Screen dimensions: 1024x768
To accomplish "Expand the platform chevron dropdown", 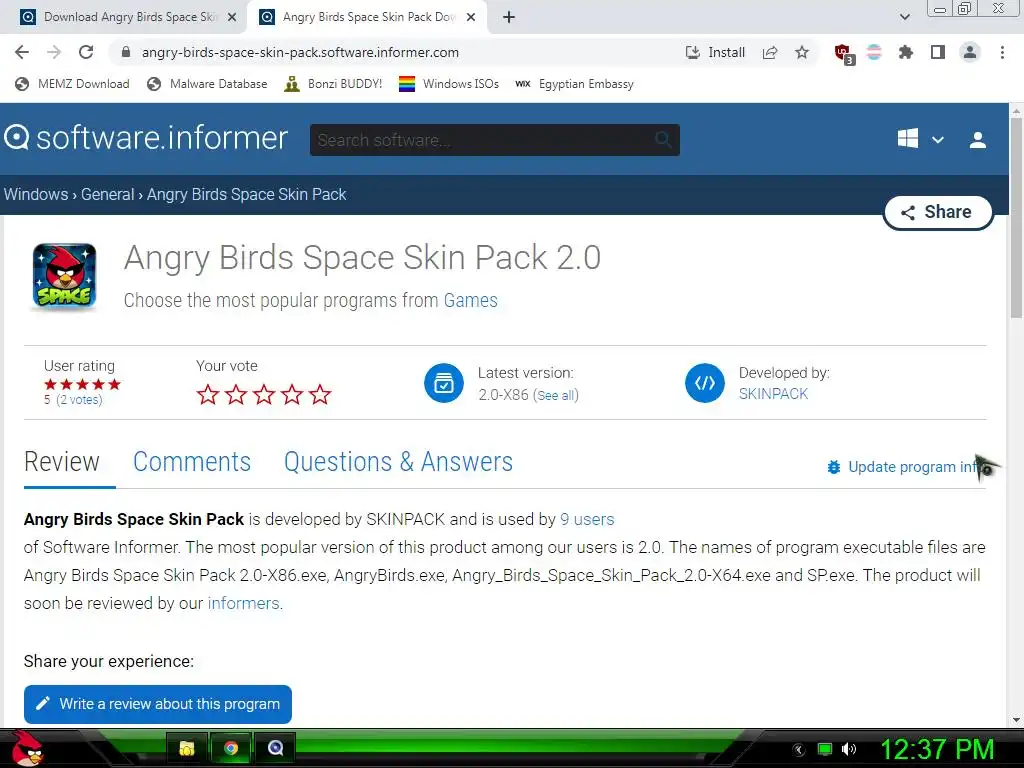I will pyautogui.click(x=938, y=140).
